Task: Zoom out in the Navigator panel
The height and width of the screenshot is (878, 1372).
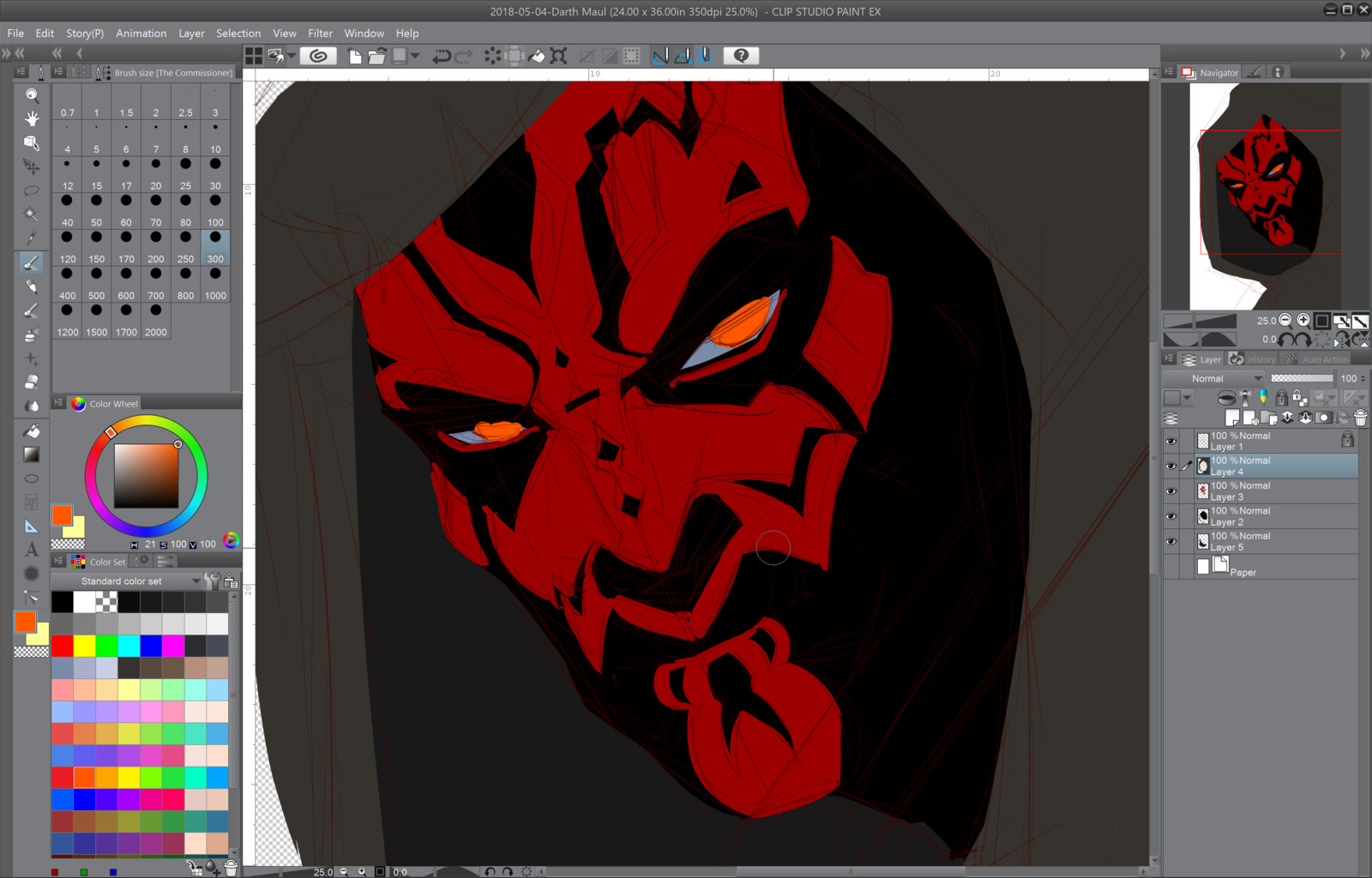Action: tap(1285, 320)
